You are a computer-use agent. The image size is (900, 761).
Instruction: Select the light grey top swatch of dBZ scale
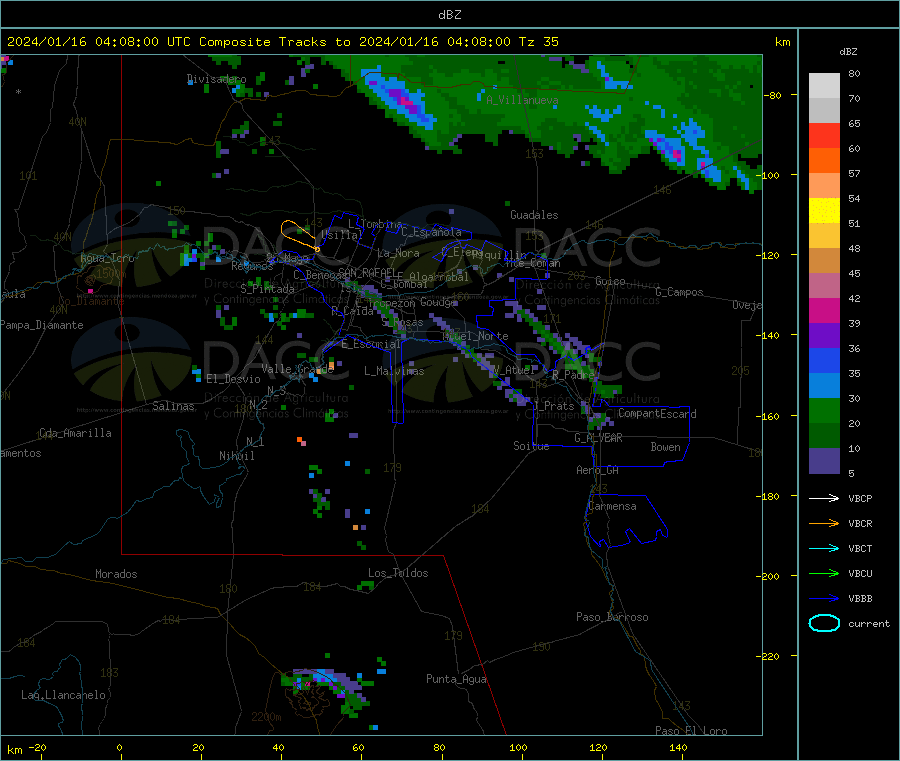click(824, 86)
